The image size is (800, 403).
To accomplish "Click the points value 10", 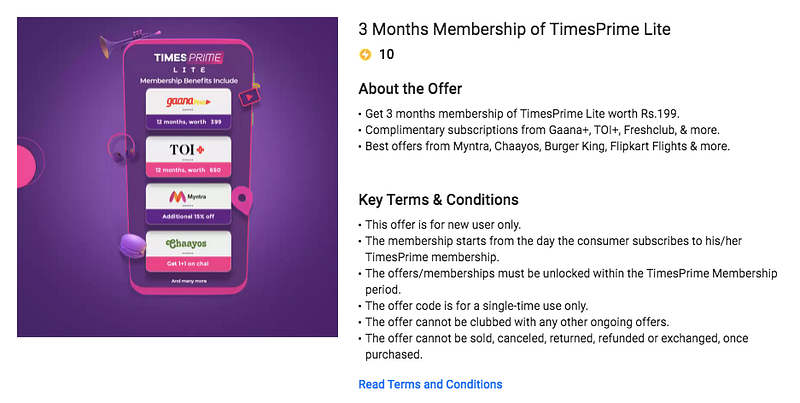I will tap(386, 55).
